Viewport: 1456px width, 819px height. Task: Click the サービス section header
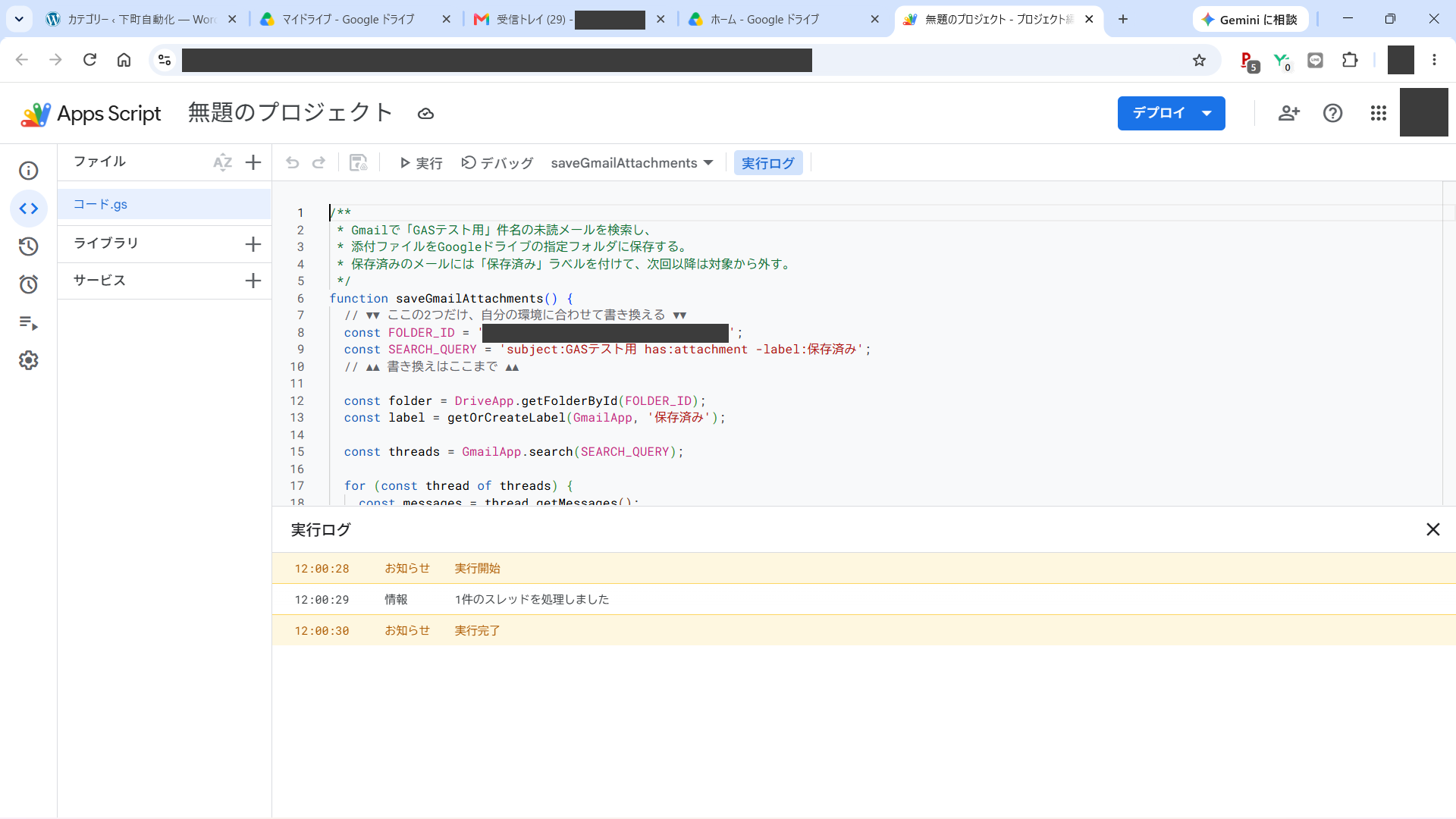pyautogui.click(x=99, y=281)
